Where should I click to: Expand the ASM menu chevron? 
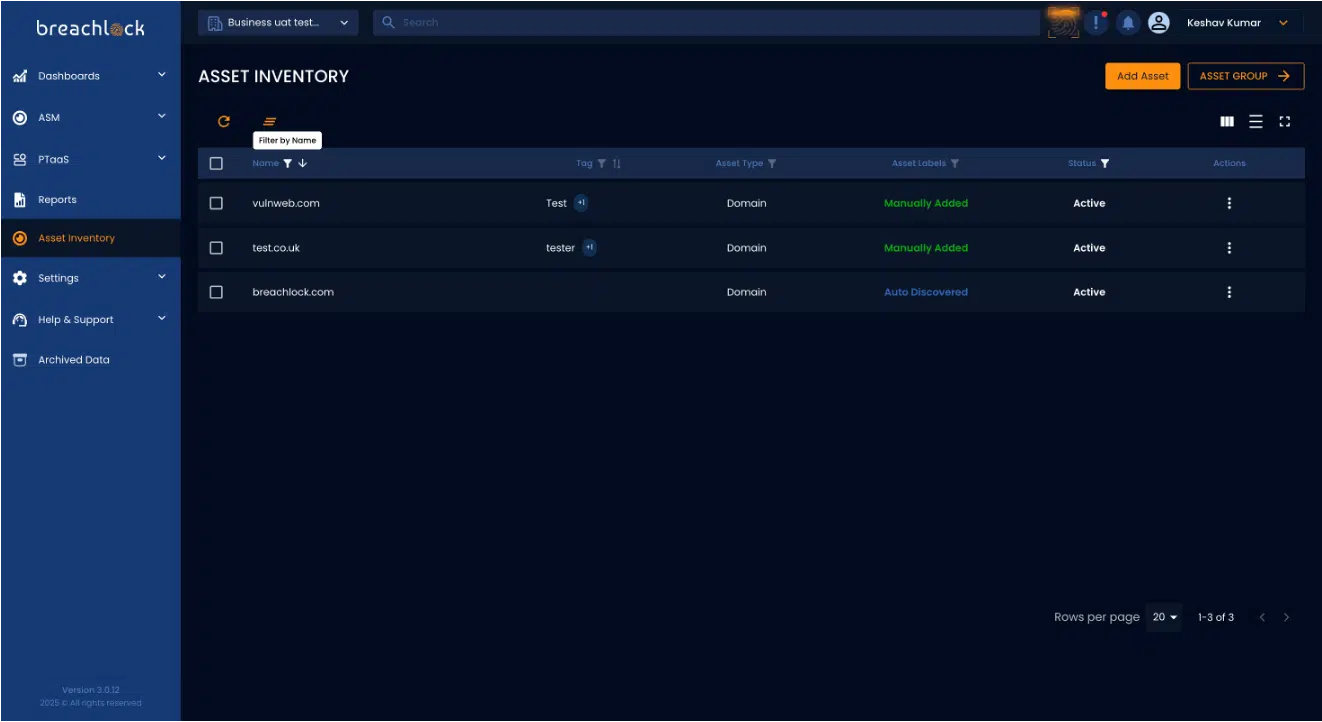click(162, 117)
